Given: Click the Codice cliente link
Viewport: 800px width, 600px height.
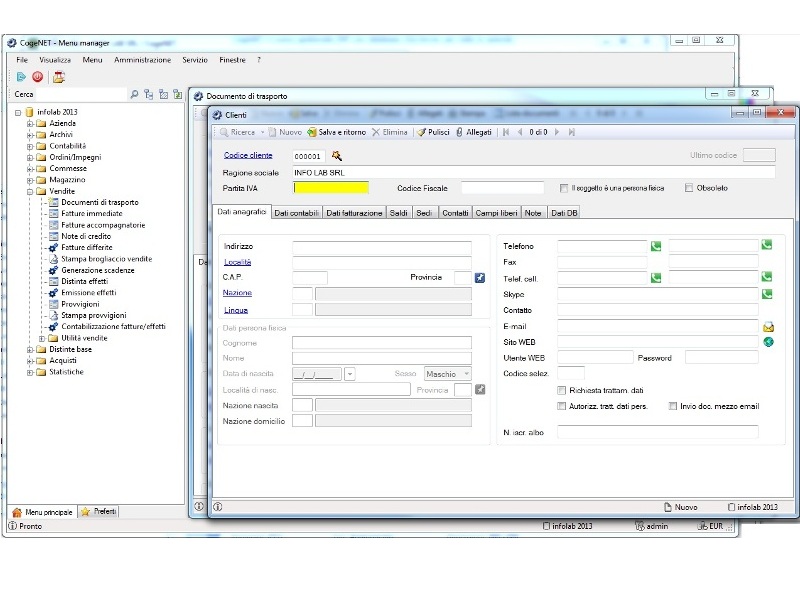Looking at the screenshot, I should click(x=248, y=155).
